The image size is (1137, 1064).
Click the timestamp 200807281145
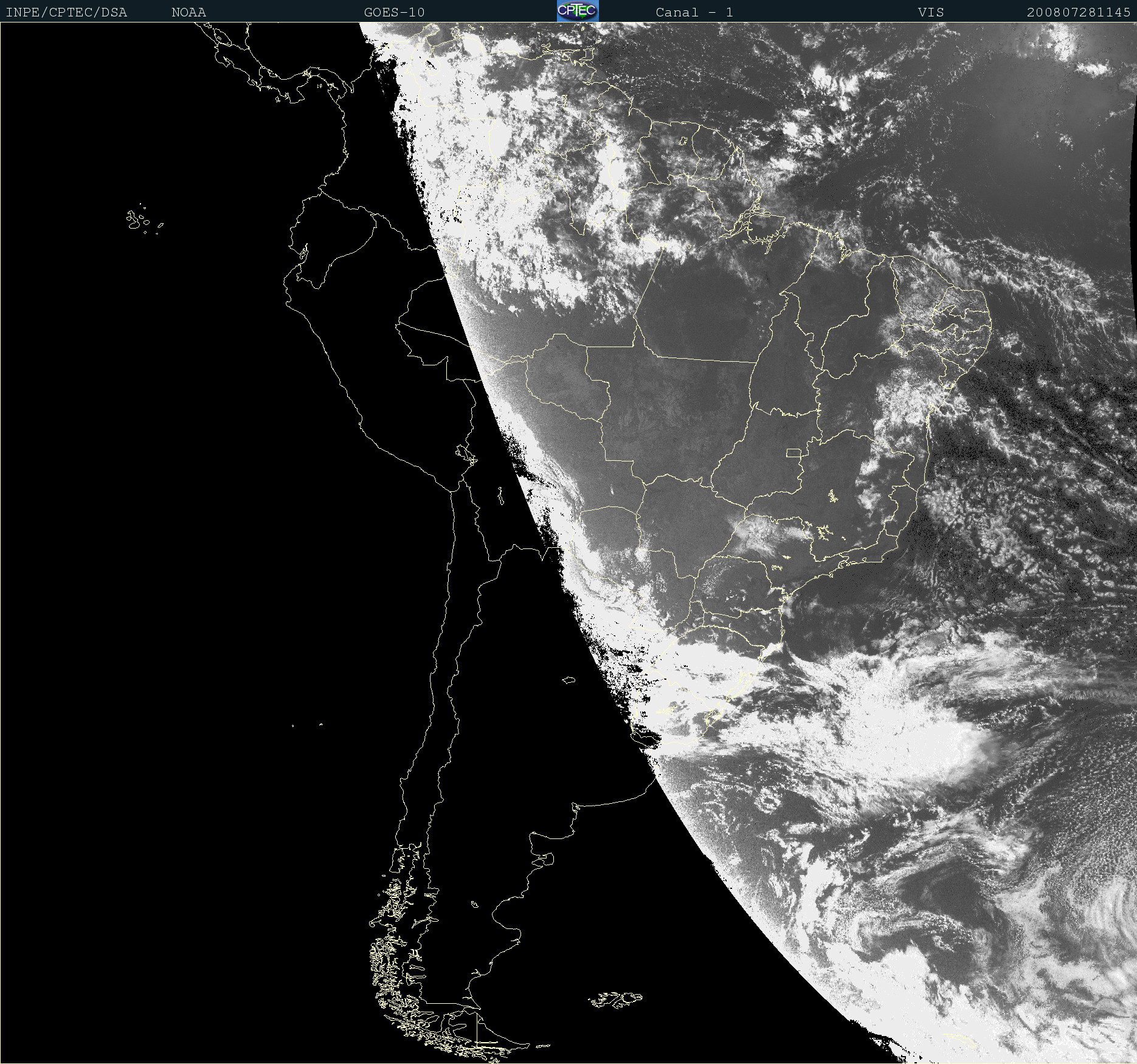click(1079, 12)
